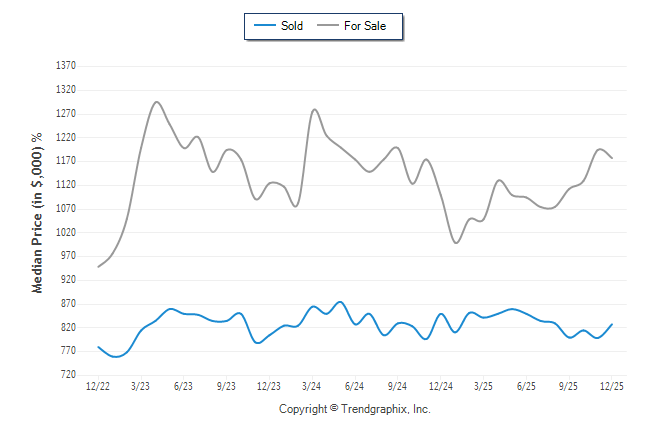Select the 1020 y-axis value label
Screen dimensions: 646x434
click(x=66, y=232)
